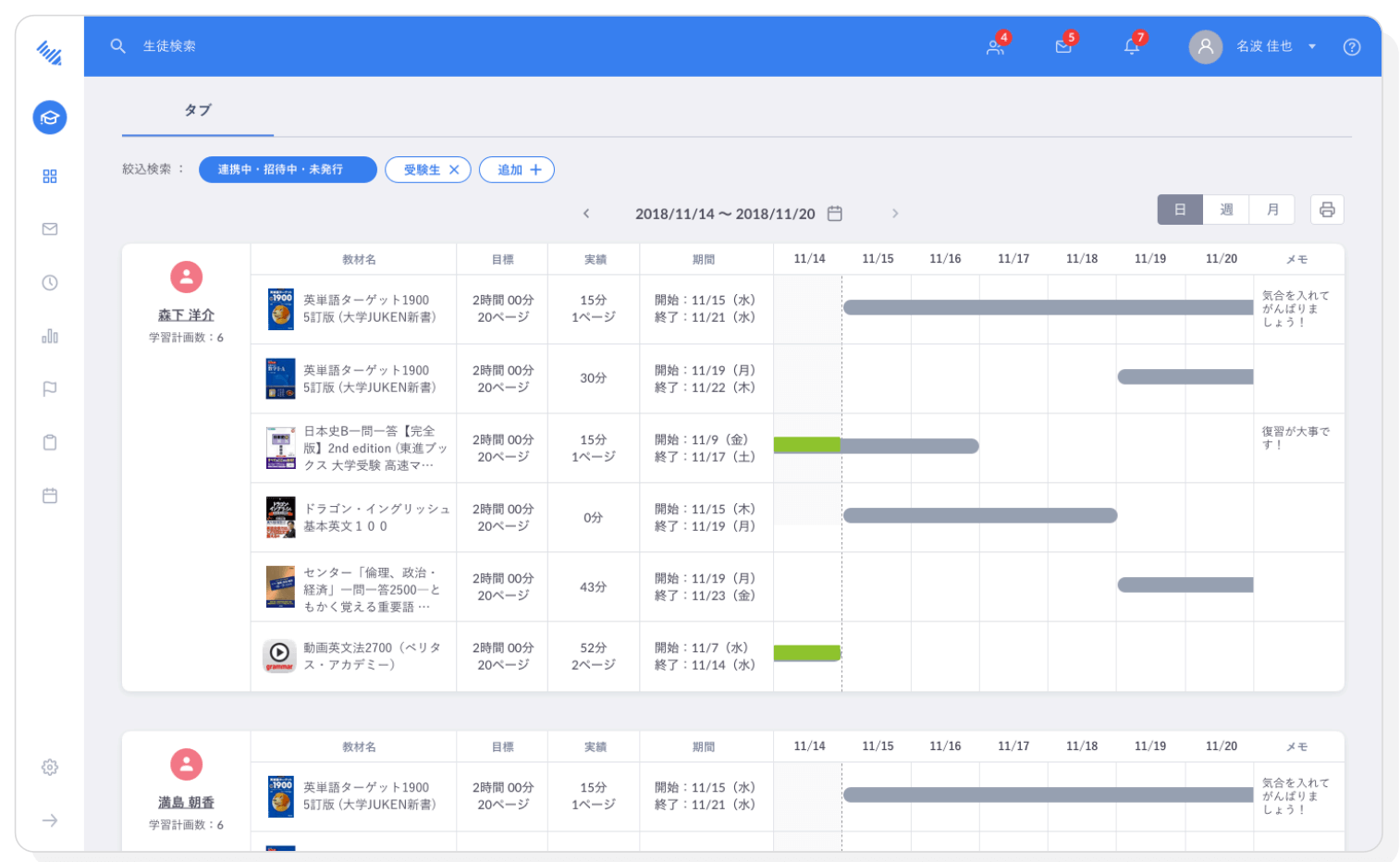
Task: Open the clipboard icon in sidebar
Action: point(50,442)
